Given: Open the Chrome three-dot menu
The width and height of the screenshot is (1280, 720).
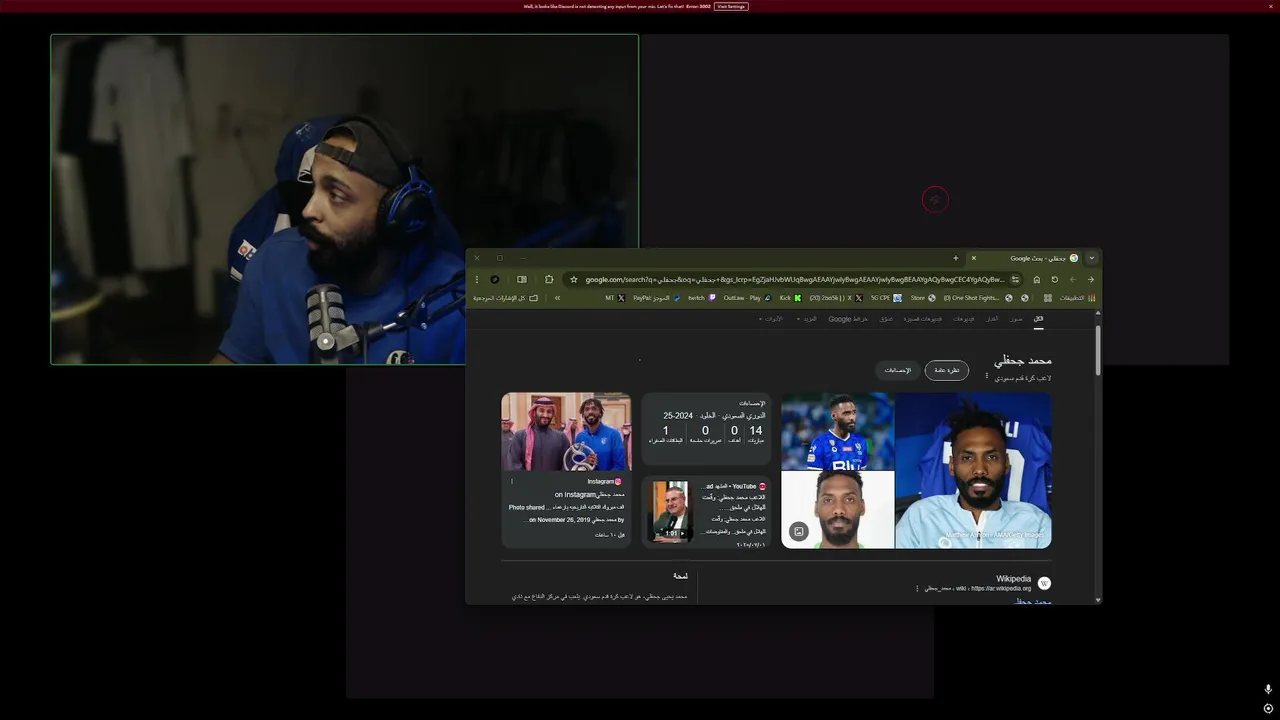Looking at the screenshot, I should [477, 280].
